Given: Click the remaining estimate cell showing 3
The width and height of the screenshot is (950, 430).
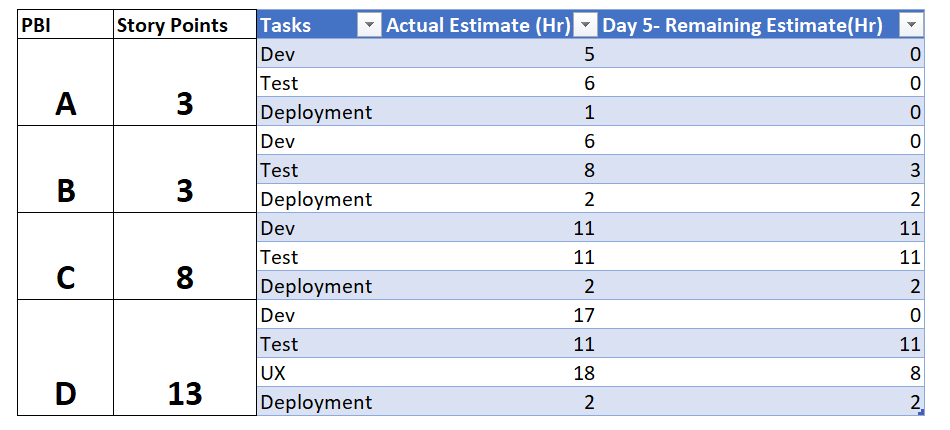Looking at the screenshot, I should (761, 170).
